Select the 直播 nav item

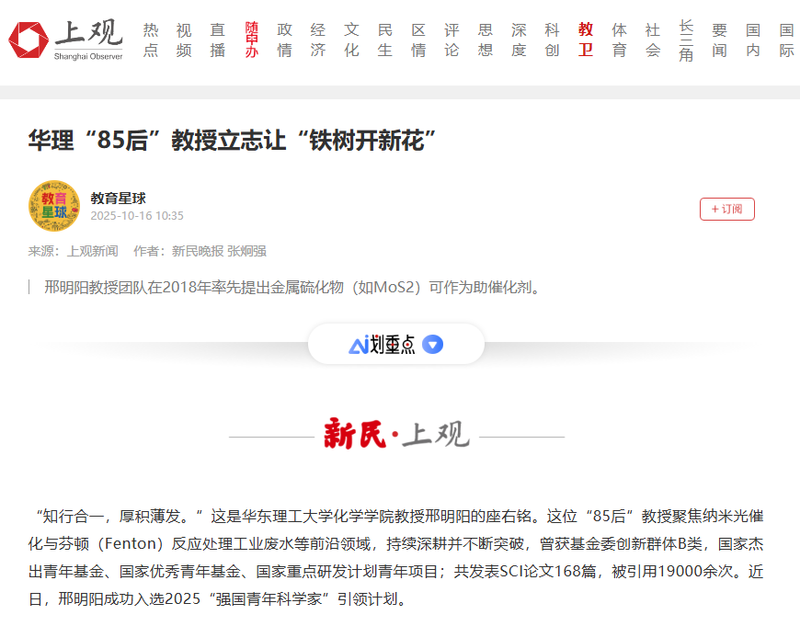click(x=218, y=39)
